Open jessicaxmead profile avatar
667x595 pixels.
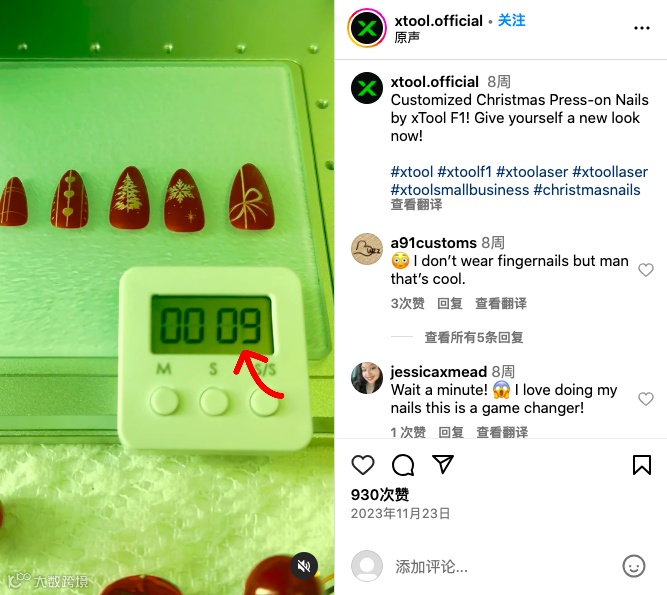pyautogui.click(x=367, y=378)
